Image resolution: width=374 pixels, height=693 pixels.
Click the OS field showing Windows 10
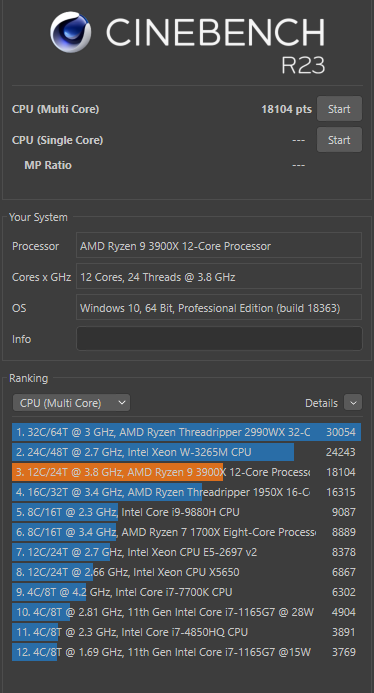(219, 308)
